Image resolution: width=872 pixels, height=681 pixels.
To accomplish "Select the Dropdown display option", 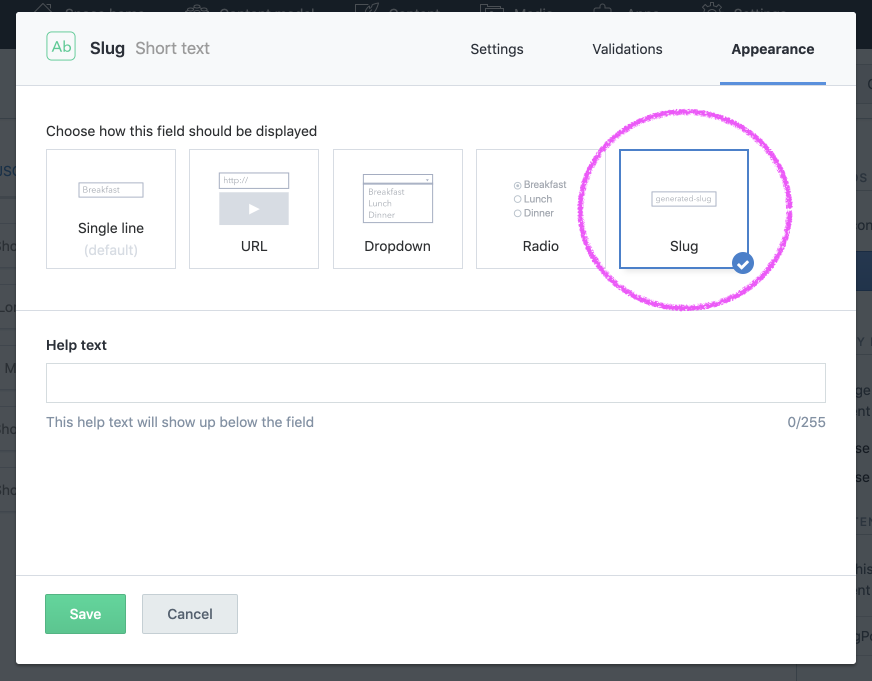I will pyautogui.click(x=398, y=209).
